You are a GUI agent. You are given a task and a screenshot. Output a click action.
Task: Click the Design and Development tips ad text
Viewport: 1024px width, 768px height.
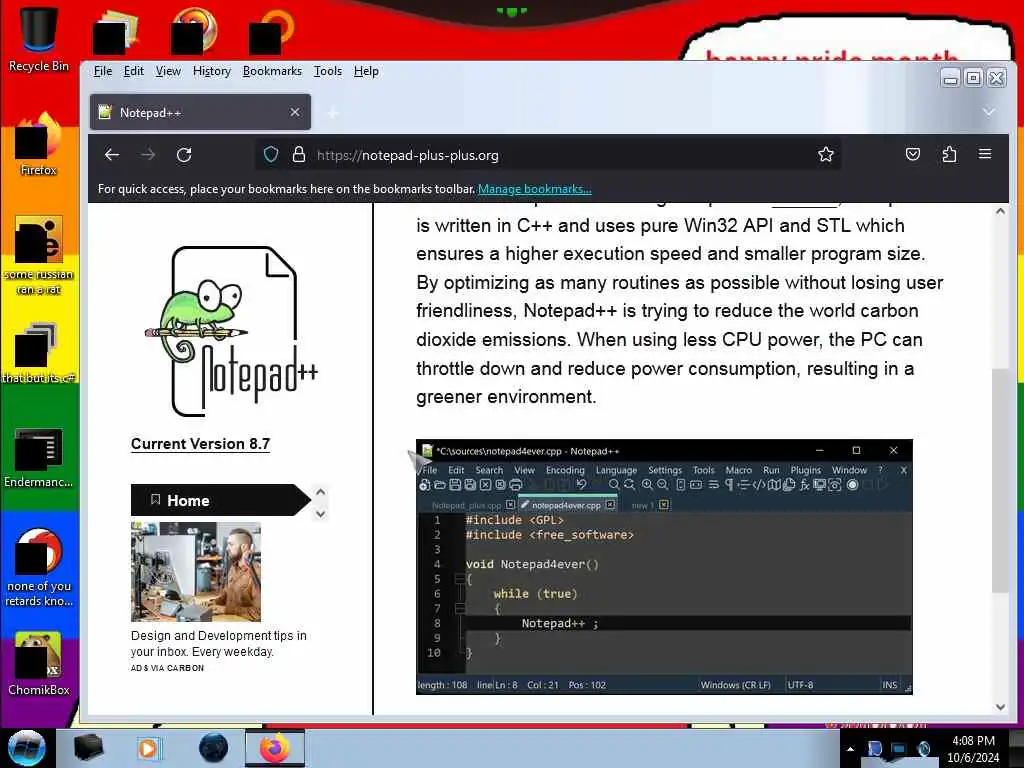coord(218,643)
